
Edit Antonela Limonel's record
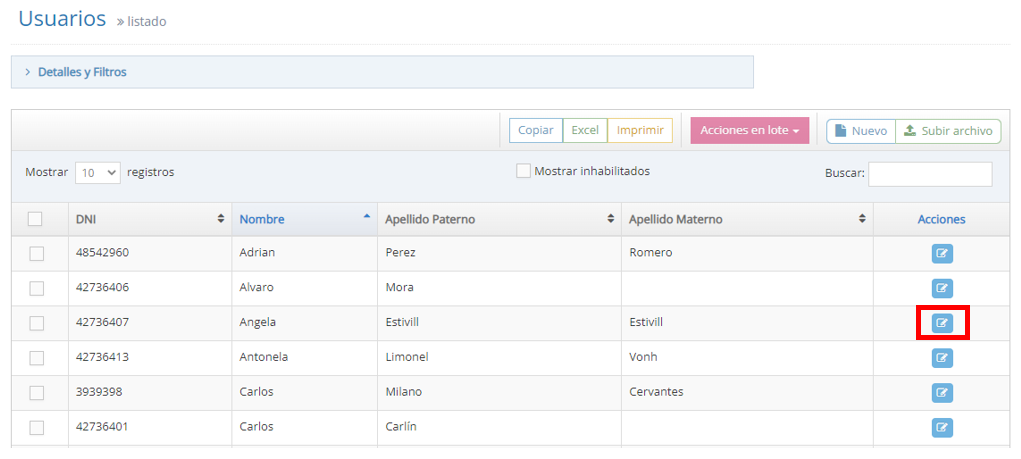click(x=942, y=358)
